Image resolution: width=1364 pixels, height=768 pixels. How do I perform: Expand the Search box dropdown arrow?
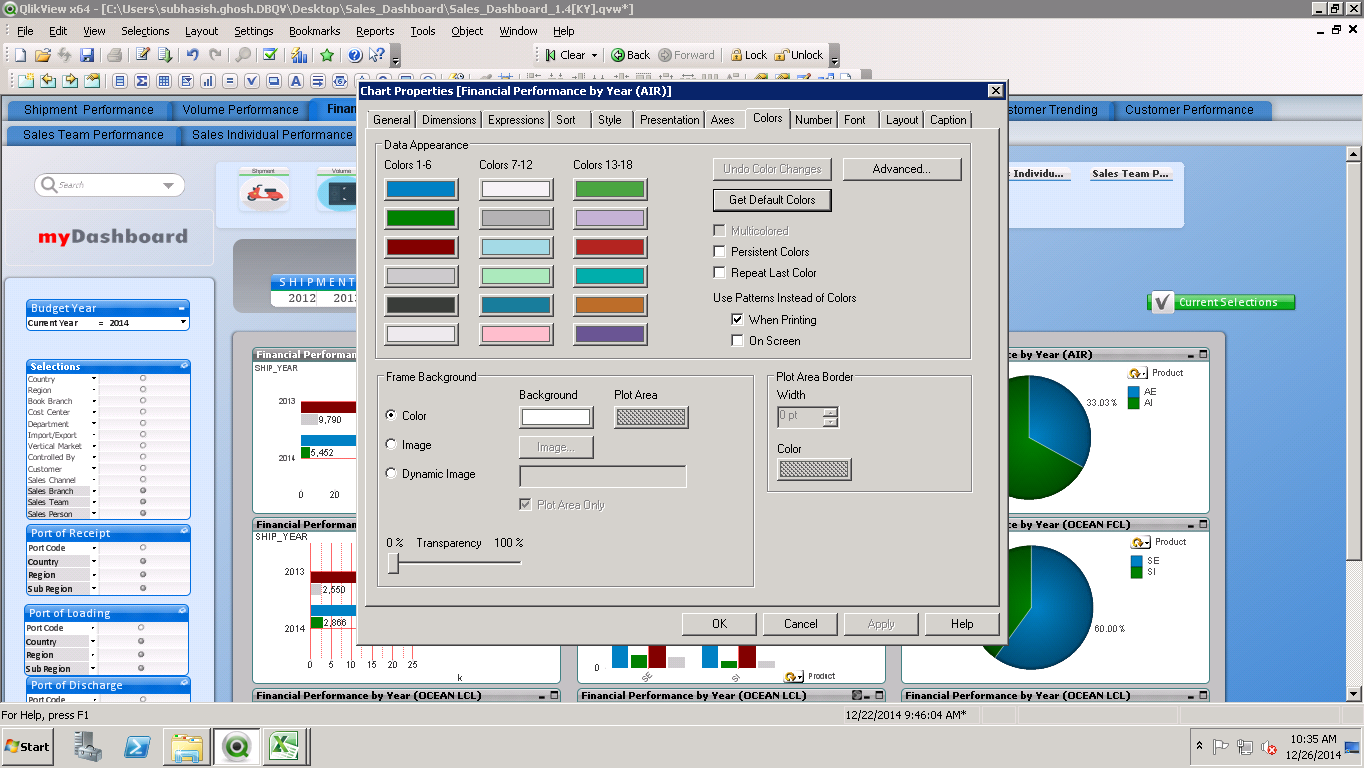pyautogui.click(x=168, y=185)
